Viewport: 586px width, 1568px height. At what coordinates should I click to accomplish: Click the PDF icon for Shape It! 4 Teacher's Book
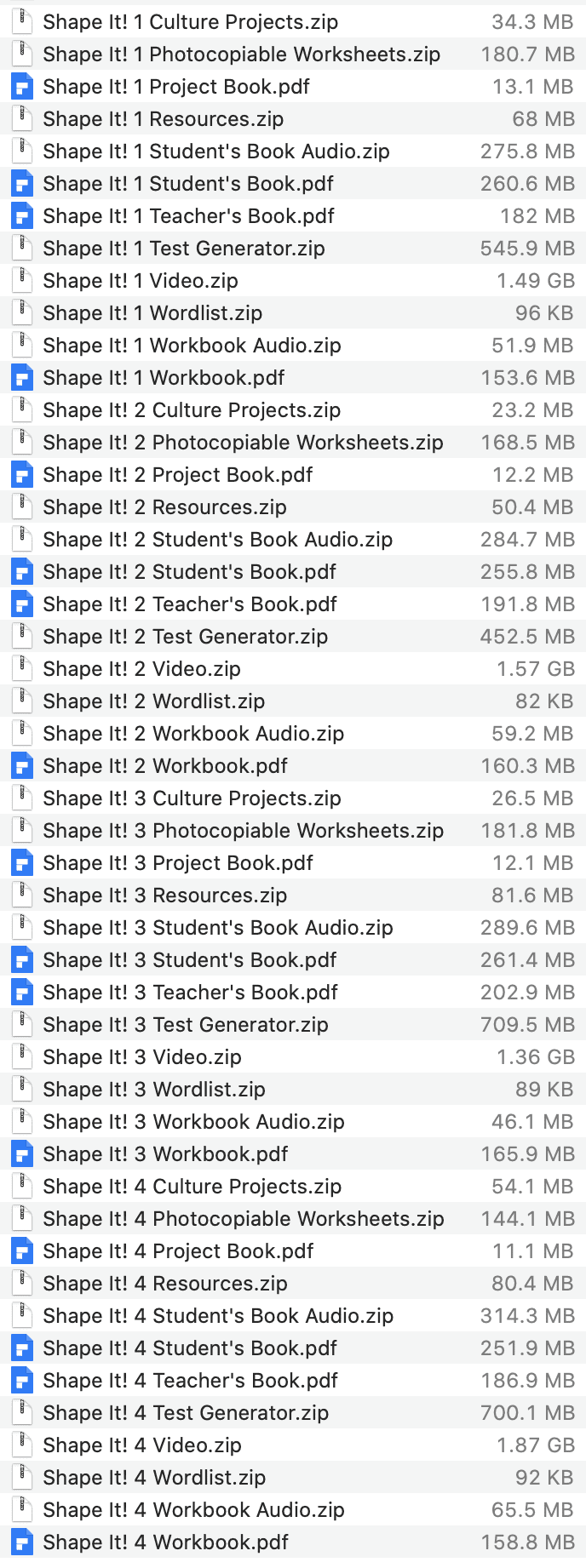coord(21,1380)
